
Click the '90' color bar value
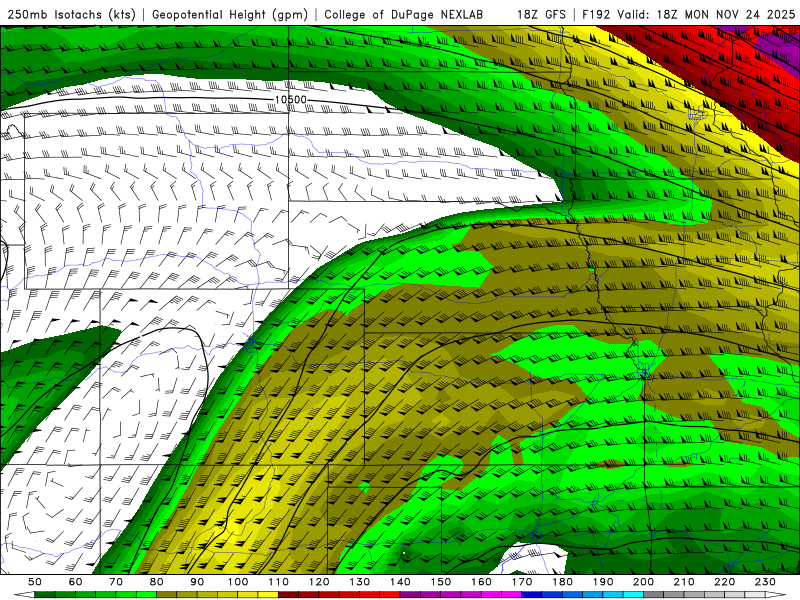[197, 582]
